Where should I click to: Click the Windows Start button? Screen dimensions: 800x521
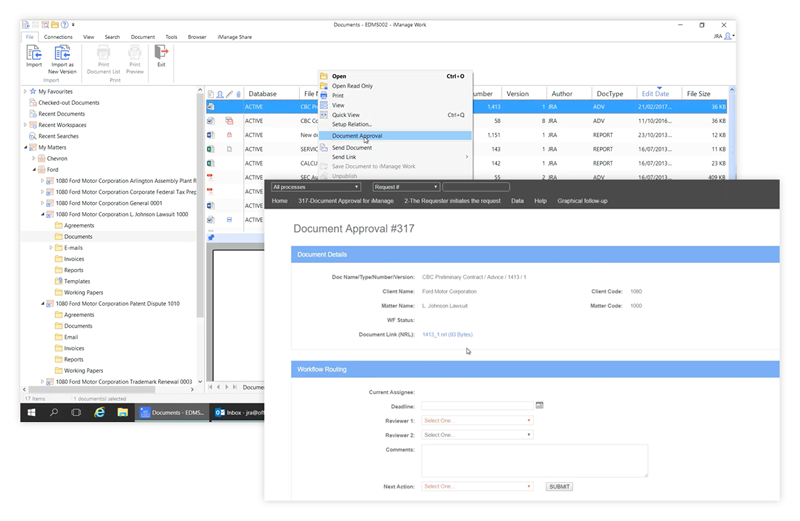(x=31, y=412)
